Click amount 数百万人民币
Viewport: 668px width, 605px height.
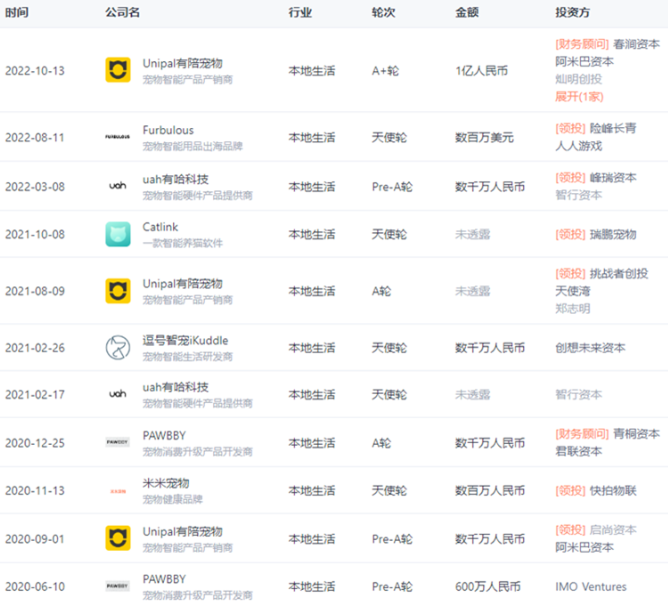tap(490, 491)
